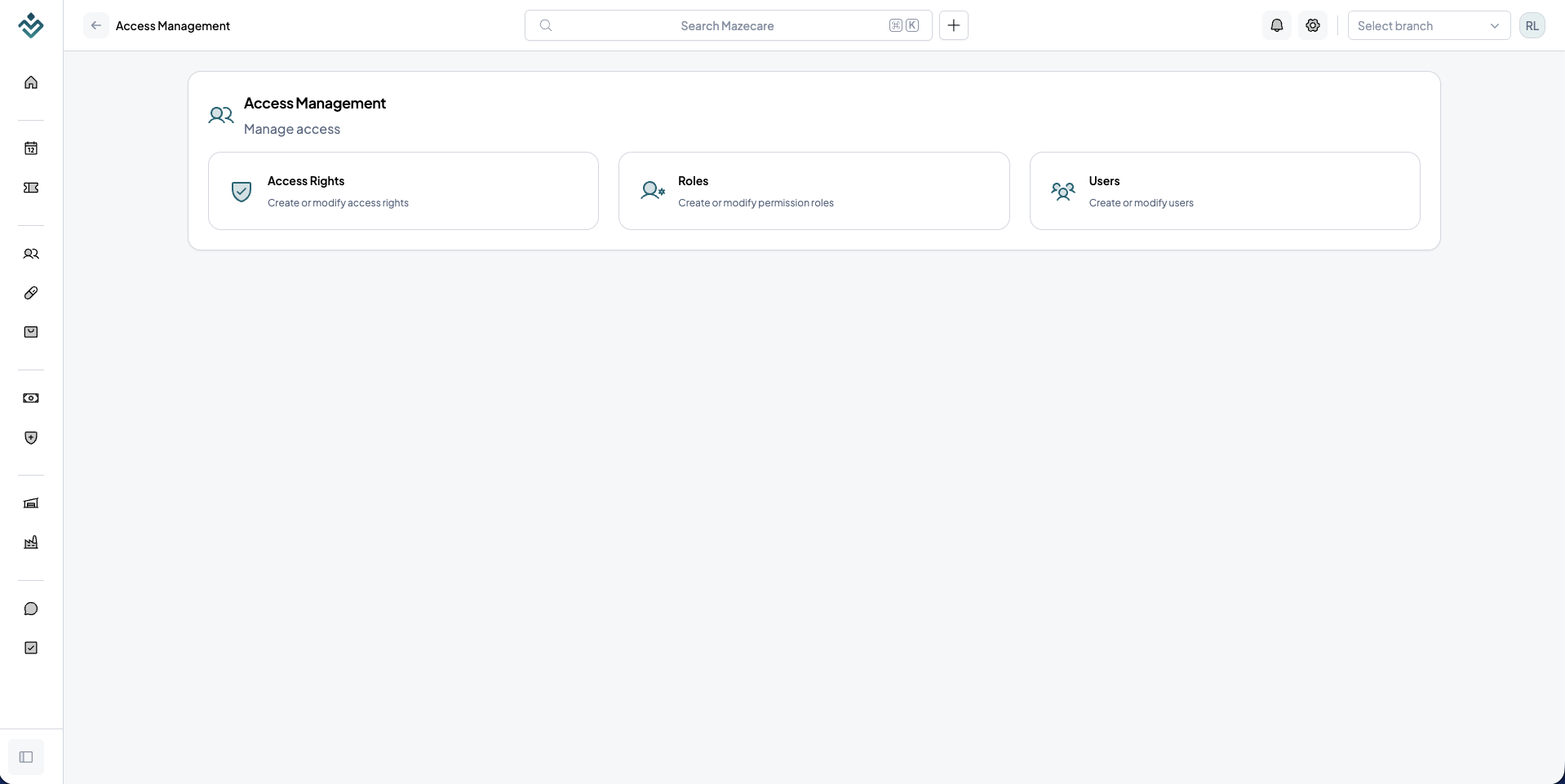Go back with the arrow button
Screen dimensions: 1565x784
[x=96, y=25]
